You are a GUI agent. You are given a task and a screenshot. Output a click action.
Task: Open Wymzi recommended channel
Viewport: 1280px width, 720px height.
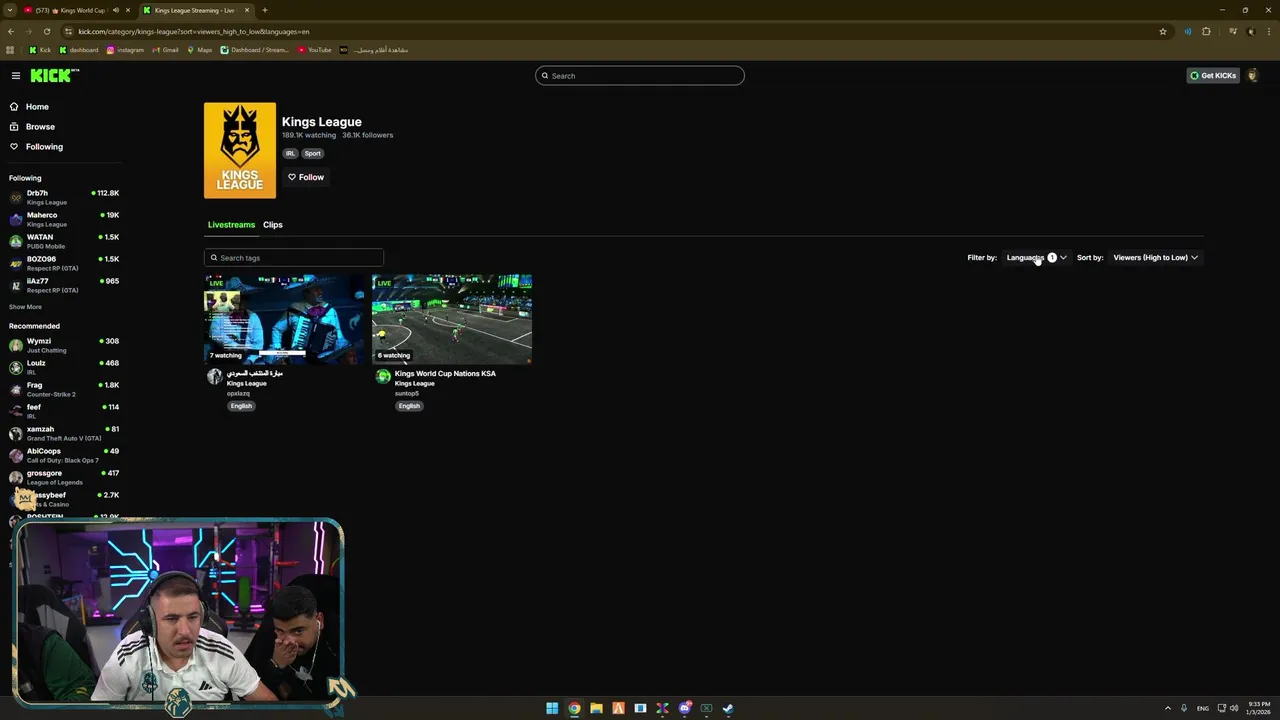(x=64, y=345)
